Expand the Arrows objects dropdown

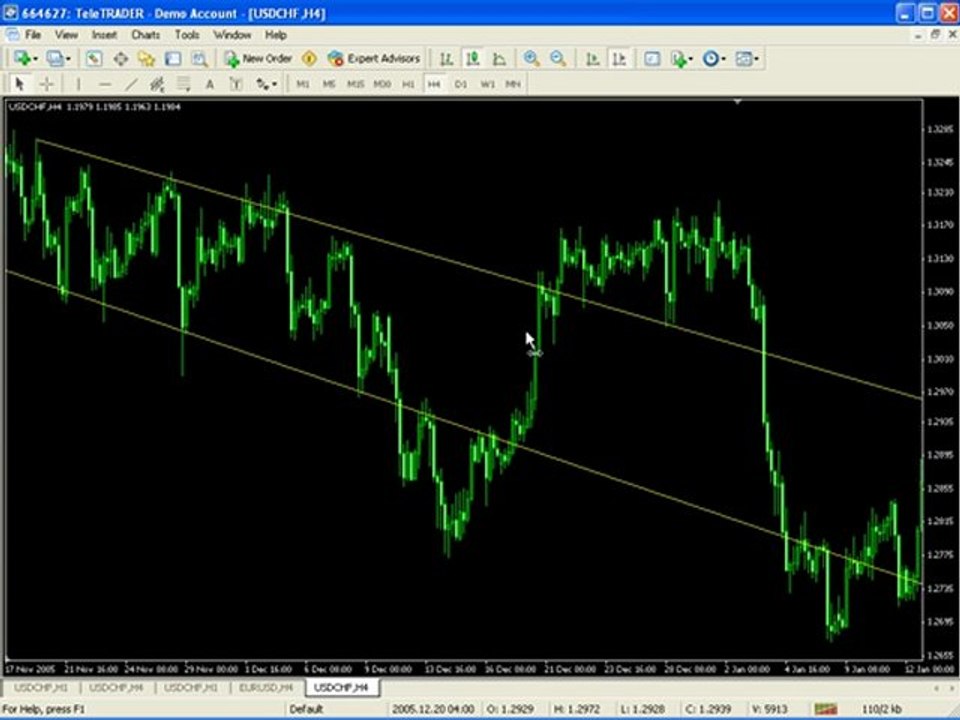274,84
